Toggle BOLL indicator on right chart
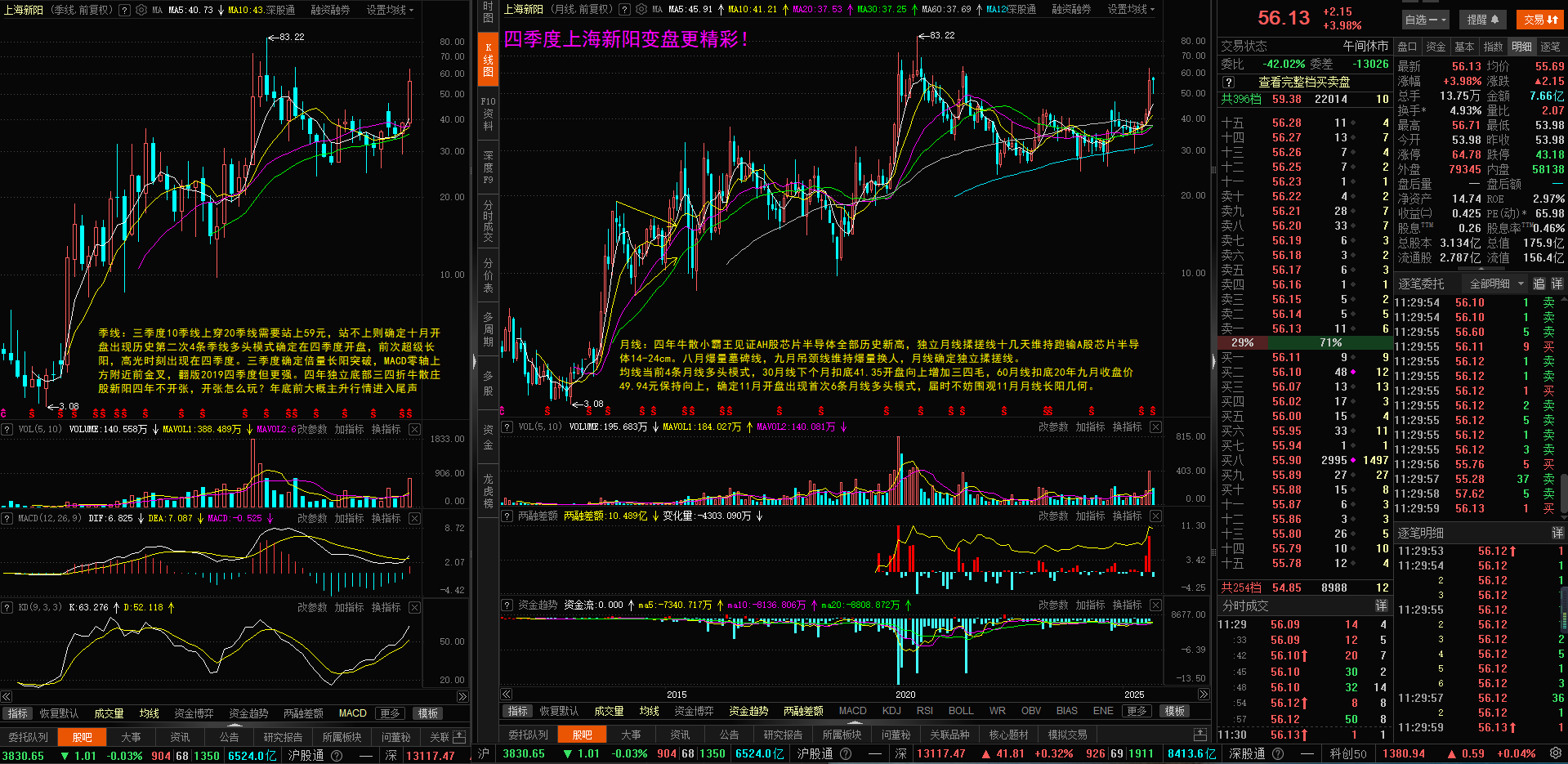Viewport: 1568px width, 764px height. [x=961, y=711]
